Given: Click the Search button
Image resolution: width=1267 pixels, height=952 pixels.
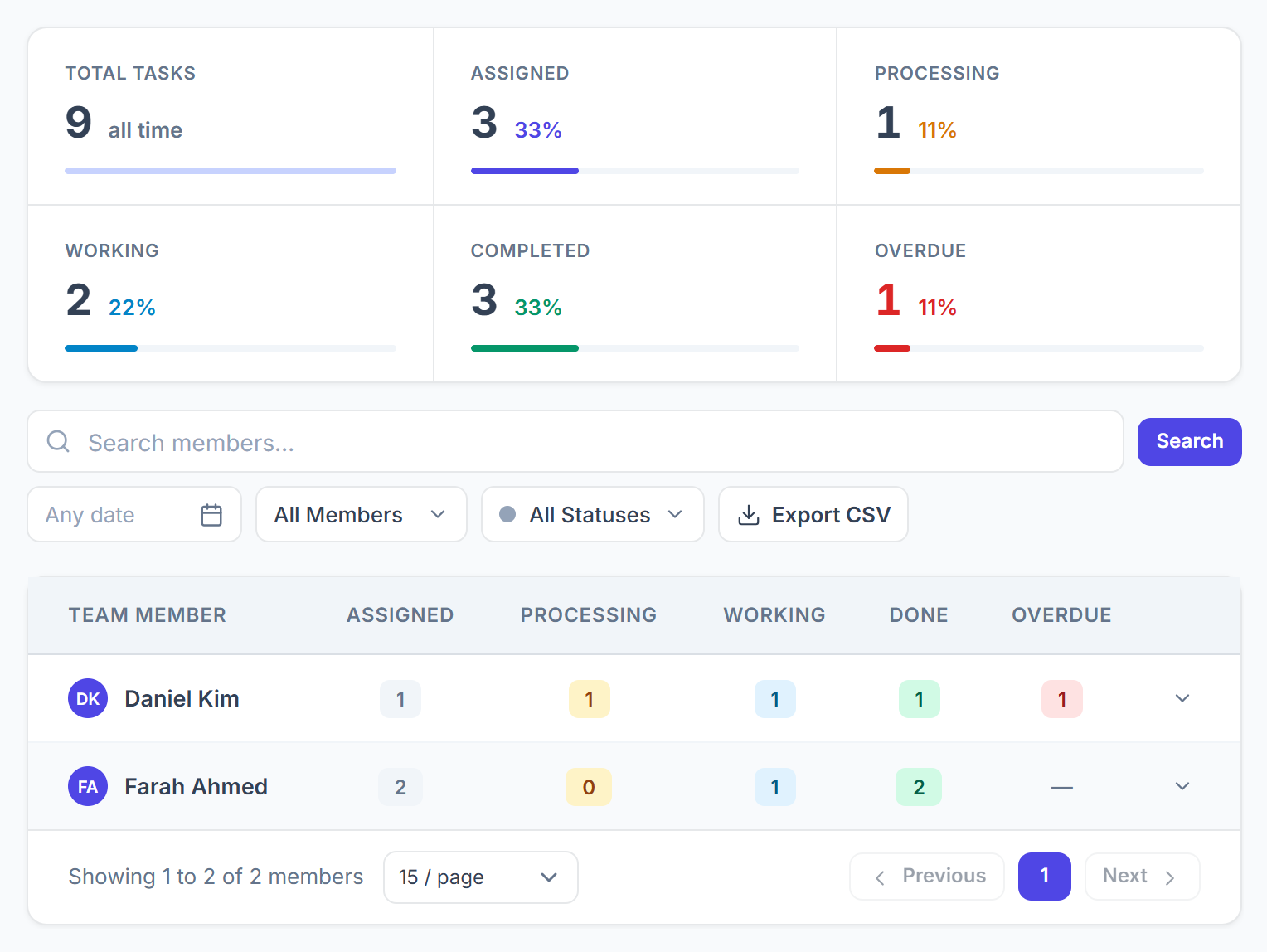Looking at the screenshot, I should click(x=1189, y=441).
